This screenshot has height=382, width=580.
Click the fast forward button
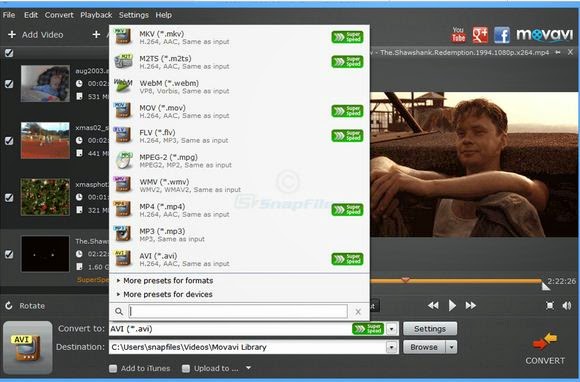coord(471,305)
